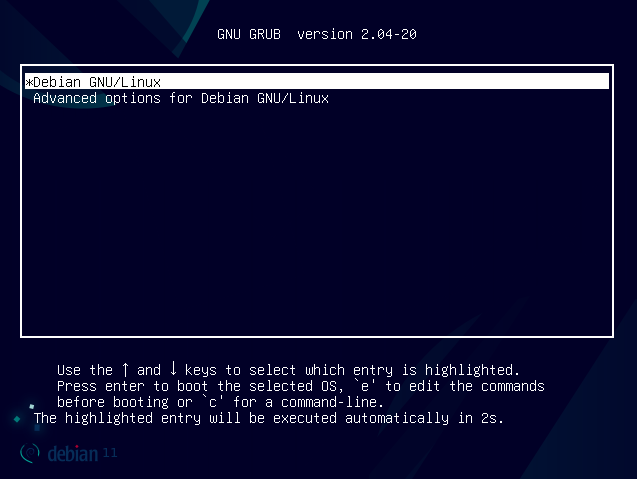This screenshot has width=637, height=479.
Task: Click the "debian" wordmark at the bottom
Action: click(72, 455)
